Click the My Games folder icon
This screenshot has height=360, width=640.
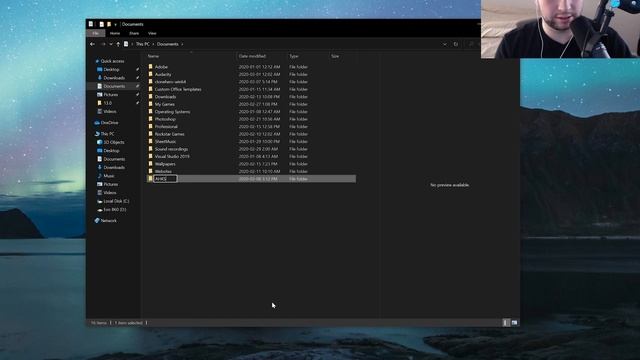(x=150, y=104)
